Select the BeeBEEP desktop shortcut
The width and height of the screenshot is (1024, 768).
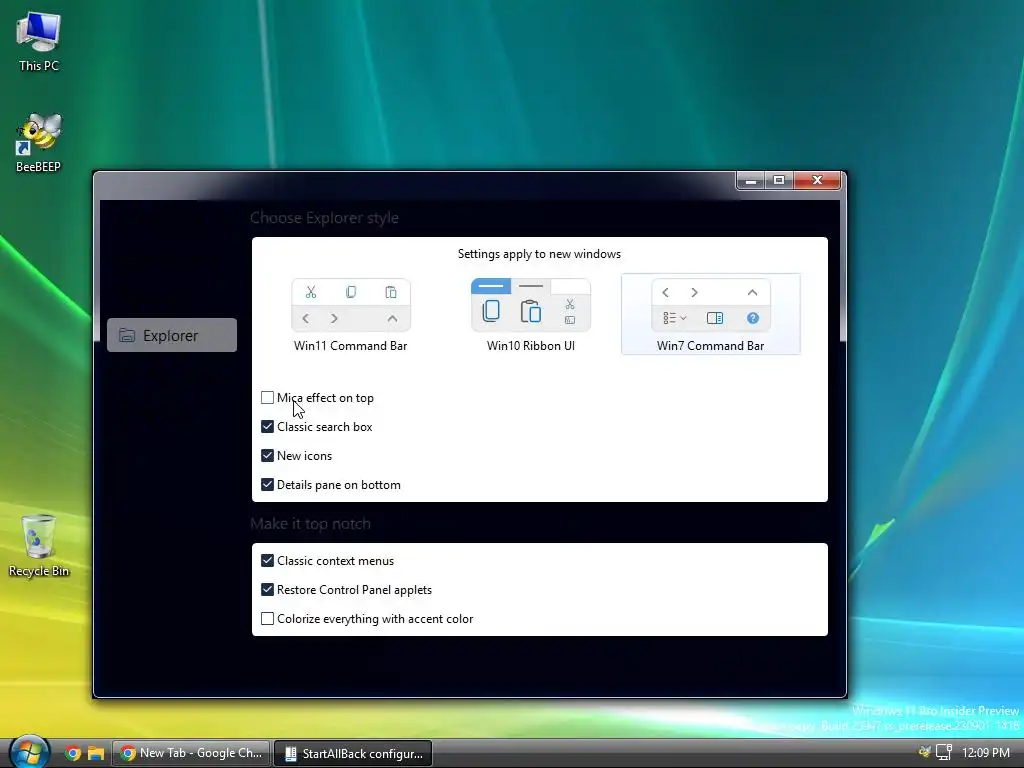39,142
